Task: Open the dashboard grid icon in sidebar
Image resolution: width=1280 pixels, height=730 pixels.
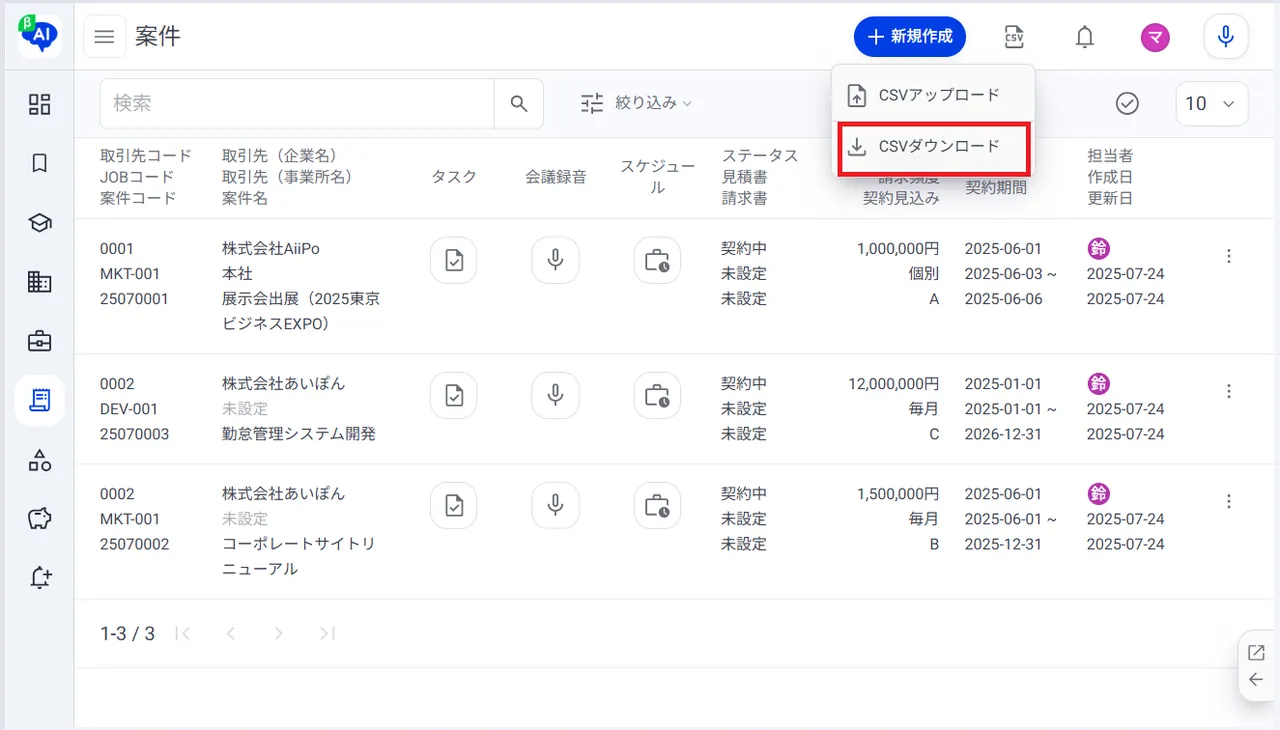Action: 40,104
